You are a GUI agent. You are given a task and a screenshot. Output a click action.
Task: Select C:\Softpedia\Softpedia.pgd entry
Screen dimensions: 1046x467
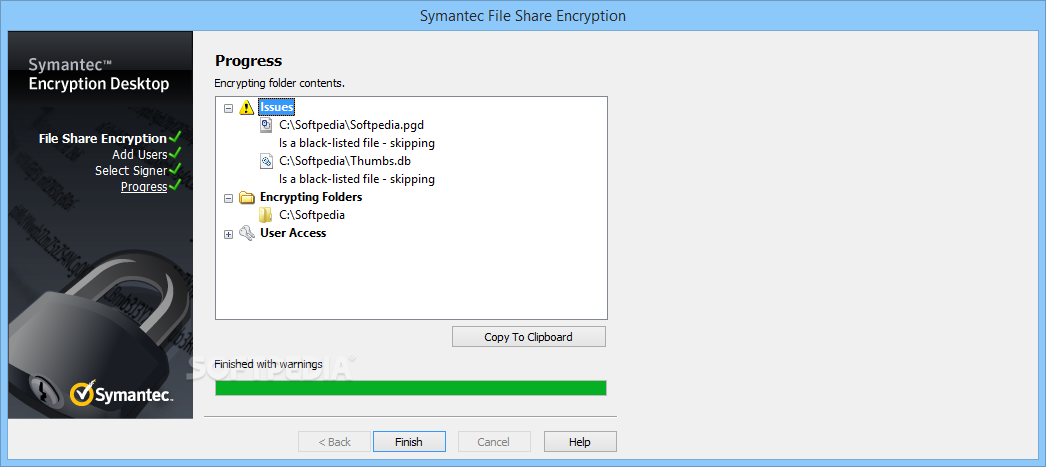tap(352, 125)
